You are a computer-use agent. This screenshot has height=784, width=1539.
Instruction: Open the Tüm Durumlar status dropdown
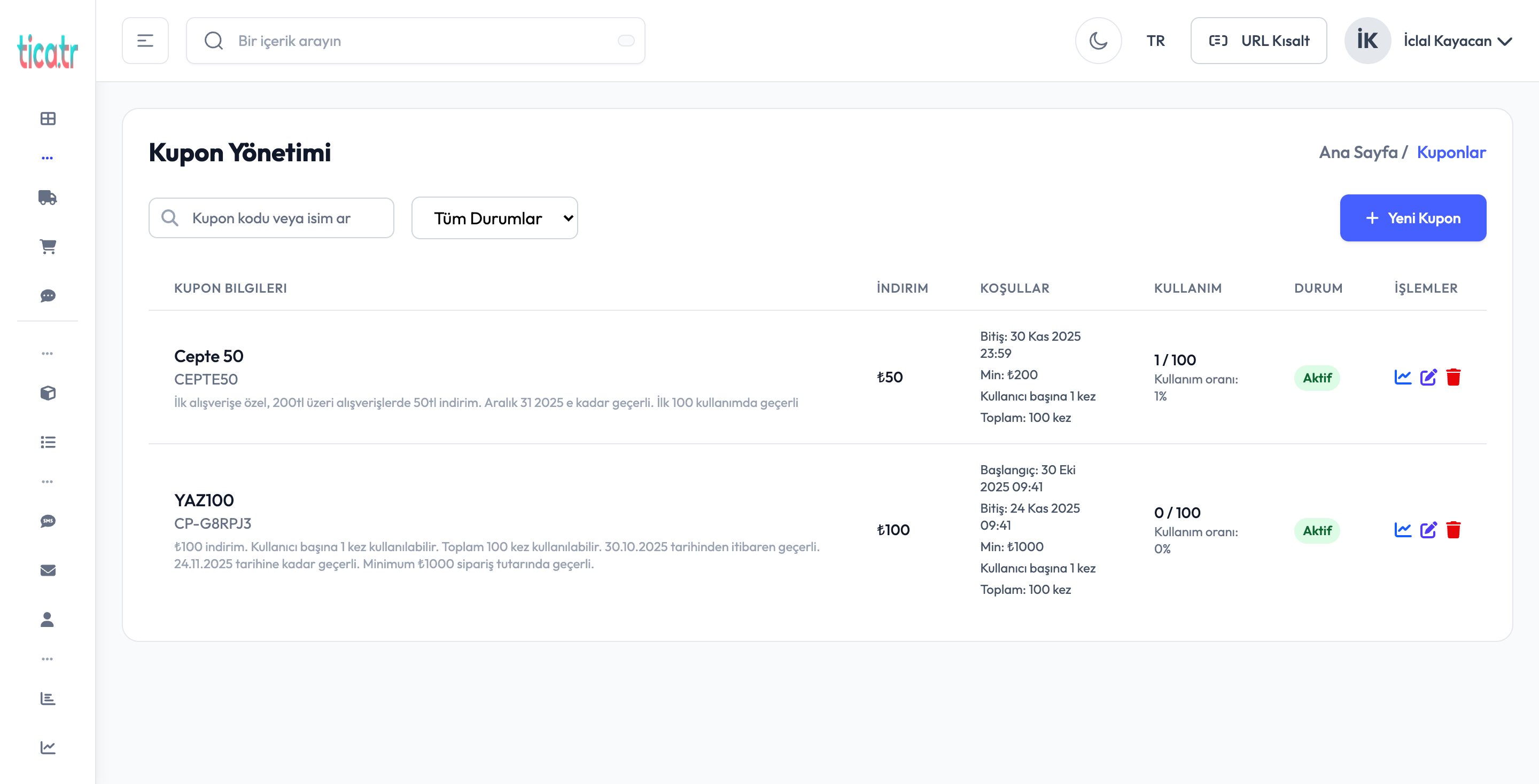(494, 218)
